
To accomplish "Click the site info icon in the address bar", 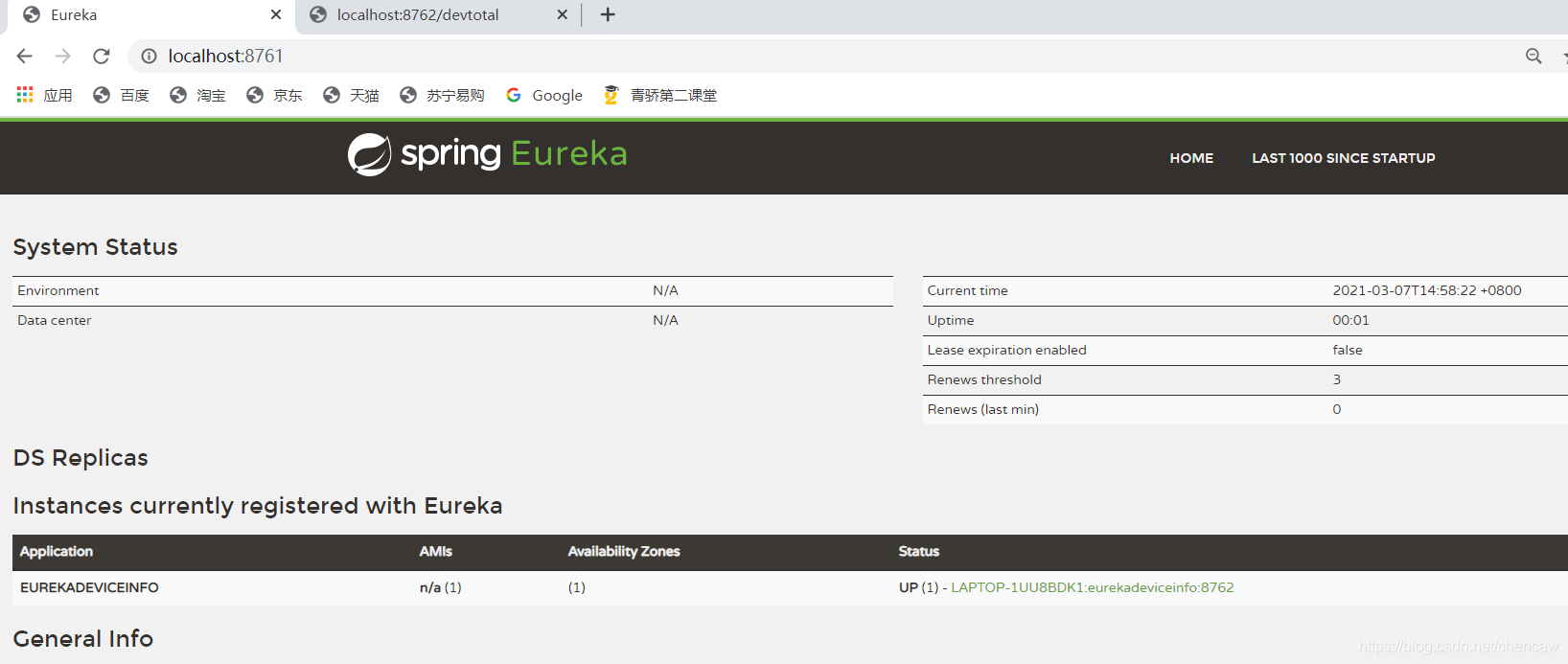I will click(149, 57).
